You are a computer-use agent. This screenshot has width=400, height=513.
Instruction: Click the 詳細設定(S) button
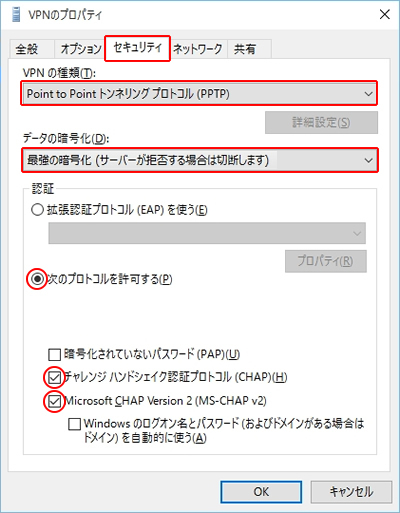pos(321,123)
